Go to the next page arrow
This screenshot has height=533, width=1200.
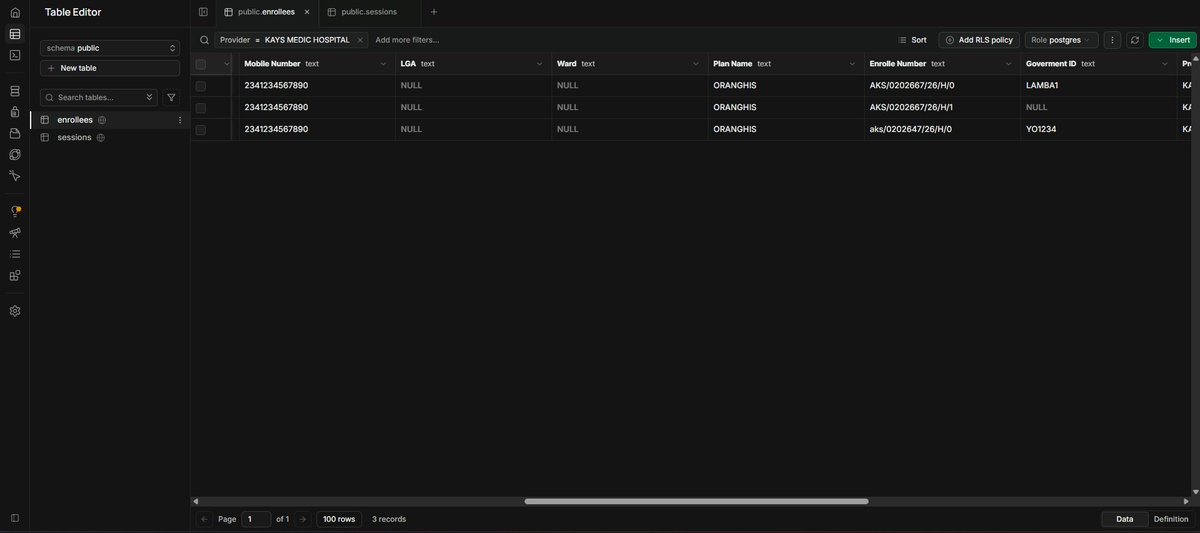coord(302,519)
